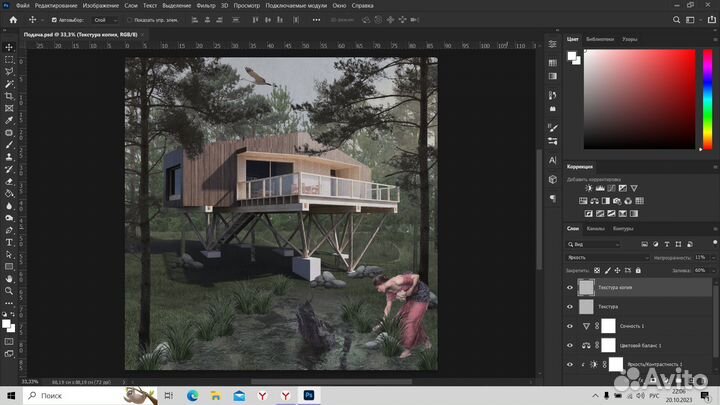Open the search icon in options bar
The height and width of the screenshot is (405, 720).
[x=676, y=20]
